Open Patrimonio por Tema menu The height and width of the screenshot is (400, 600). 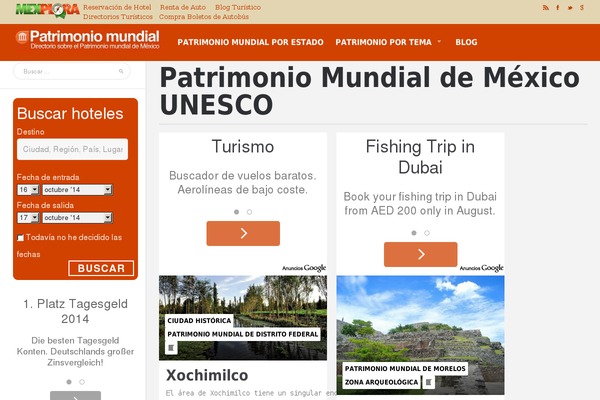(383, 42)
